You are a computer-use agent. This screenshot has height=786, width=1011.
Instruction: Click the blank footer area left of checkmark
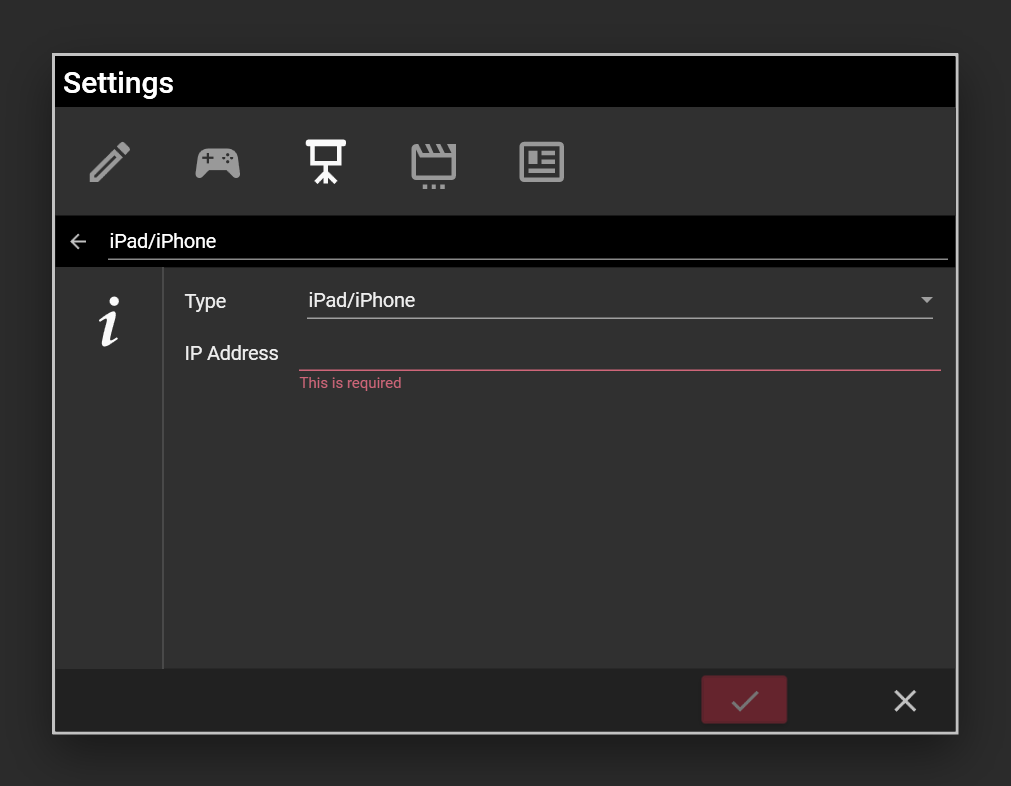pos(380,700)
